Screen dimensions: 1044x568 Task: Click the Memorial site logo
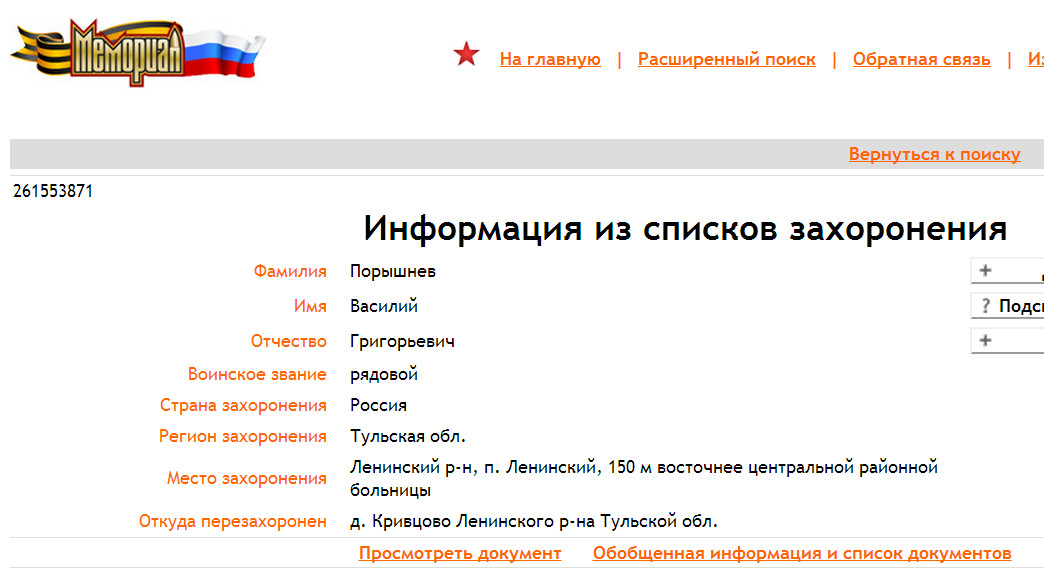[135, 52]
